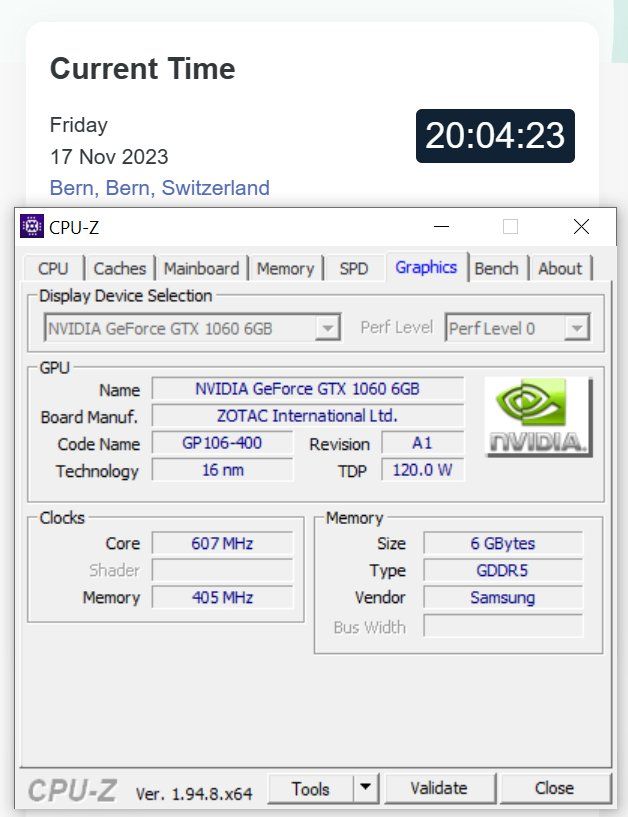
Task: Switch to the CPU tab
Action: [53, 269]
